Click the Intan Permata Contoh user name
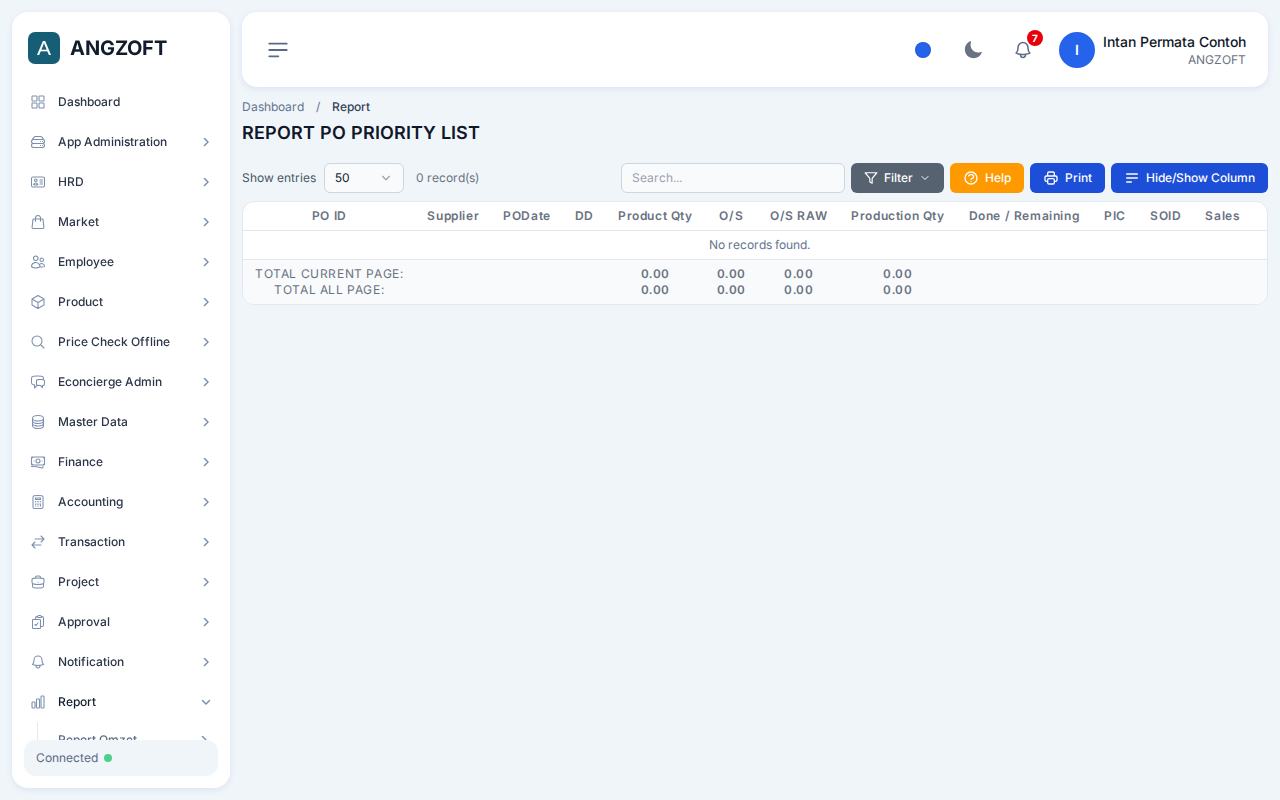 pos(1174,42)
